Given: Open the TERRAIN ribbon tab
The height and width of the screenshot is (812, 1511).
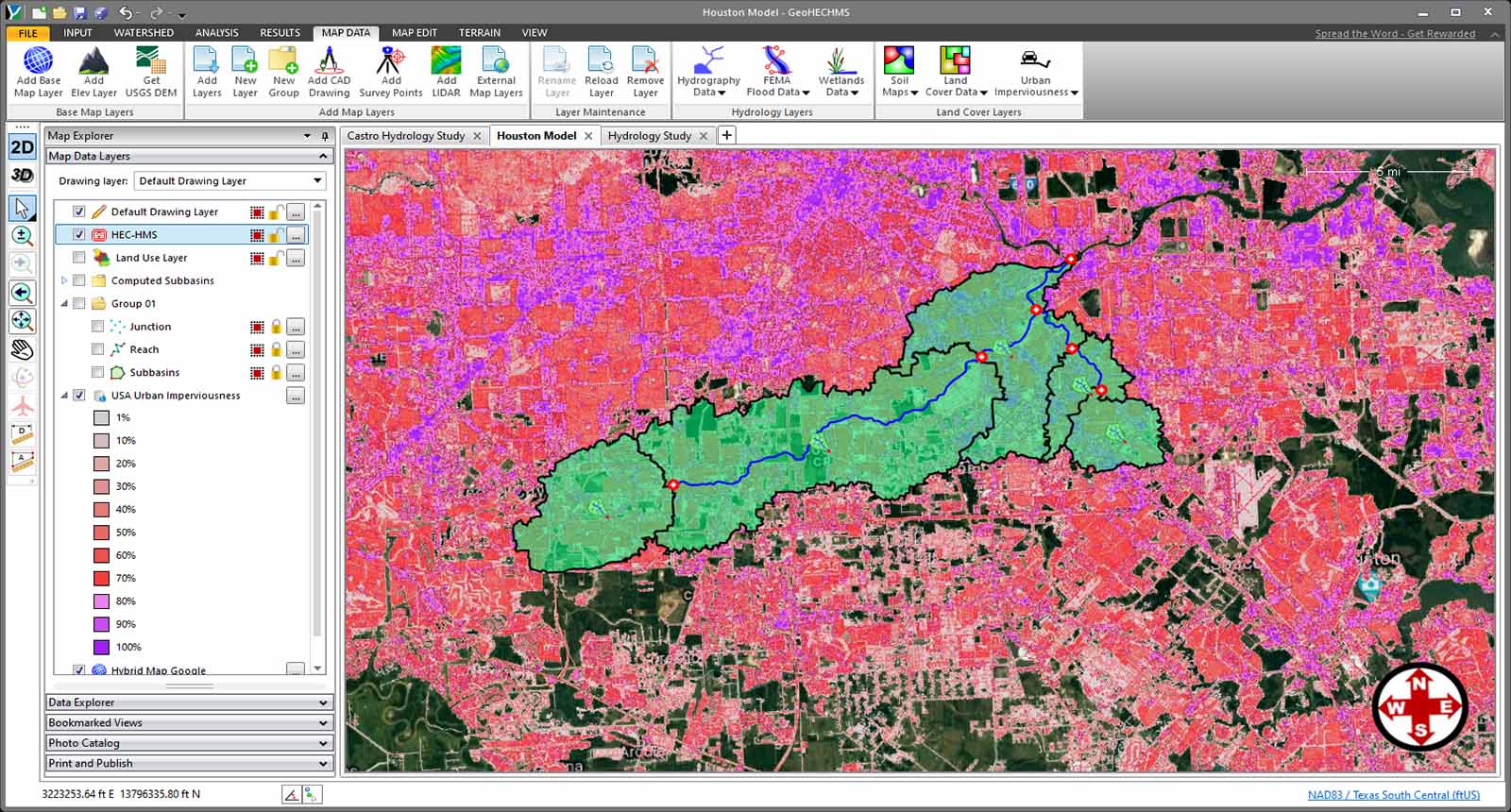Looking at the screenshot, I should (479, 32).
